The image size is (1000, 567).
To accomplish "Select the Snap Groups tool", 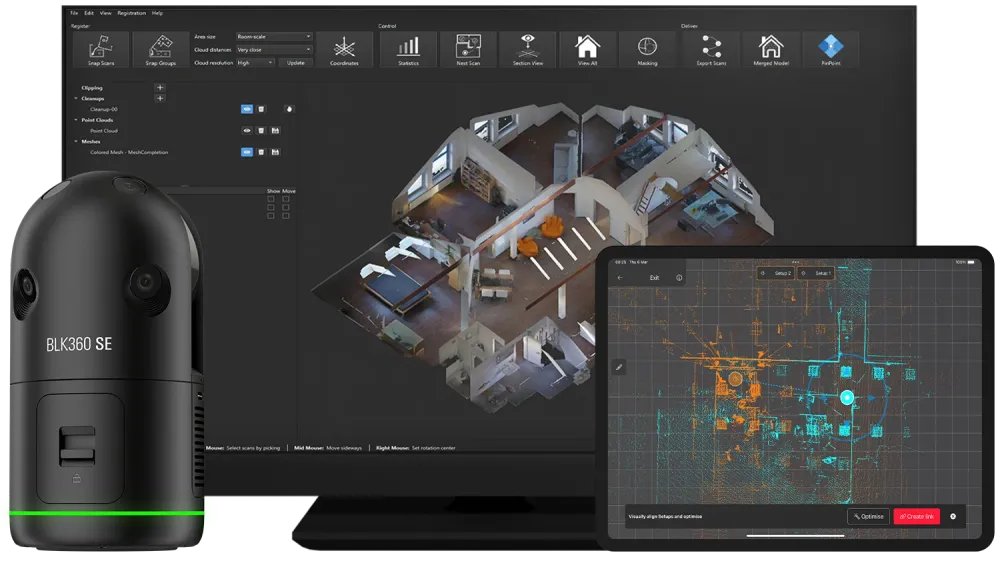I will tap(161, 50).
